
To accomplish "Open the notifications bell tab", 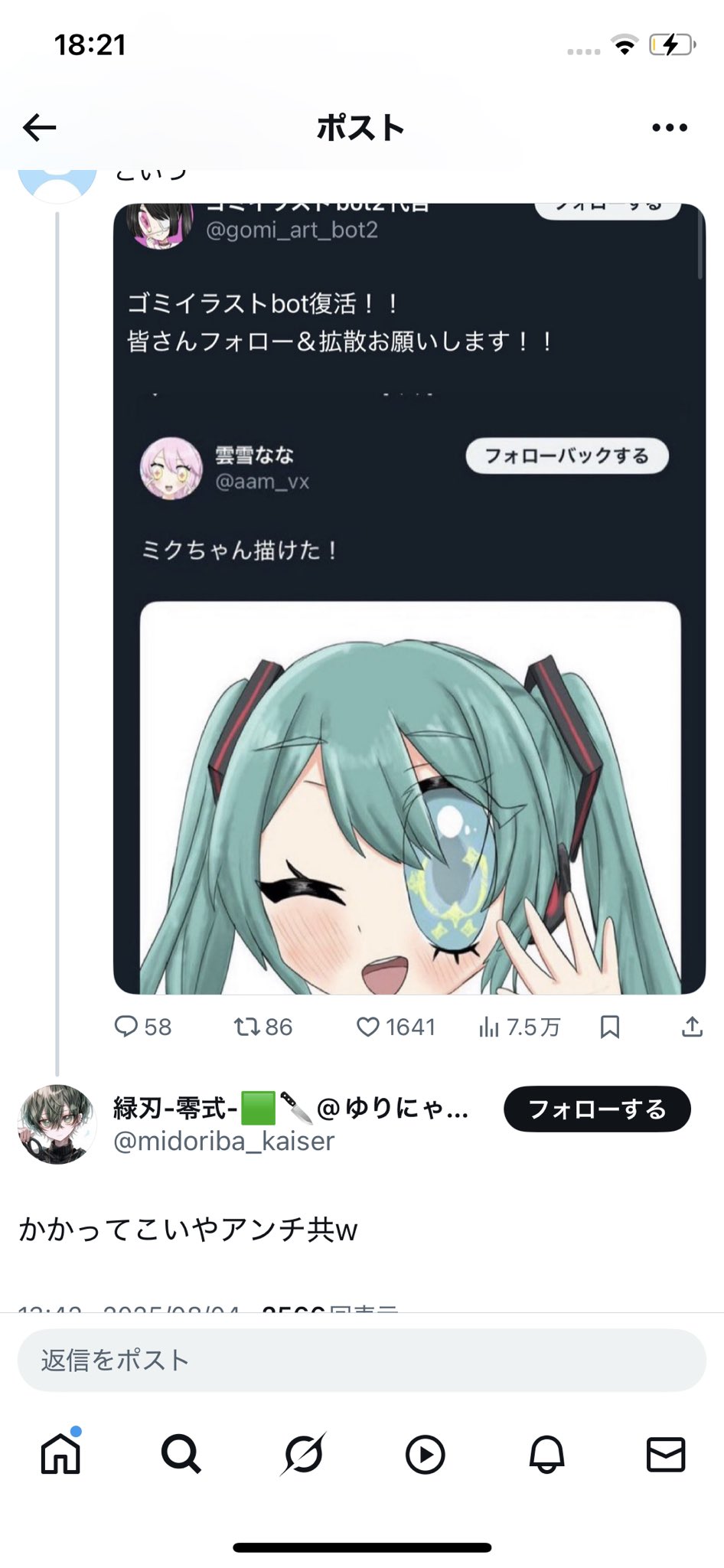I will (546, 1454).
